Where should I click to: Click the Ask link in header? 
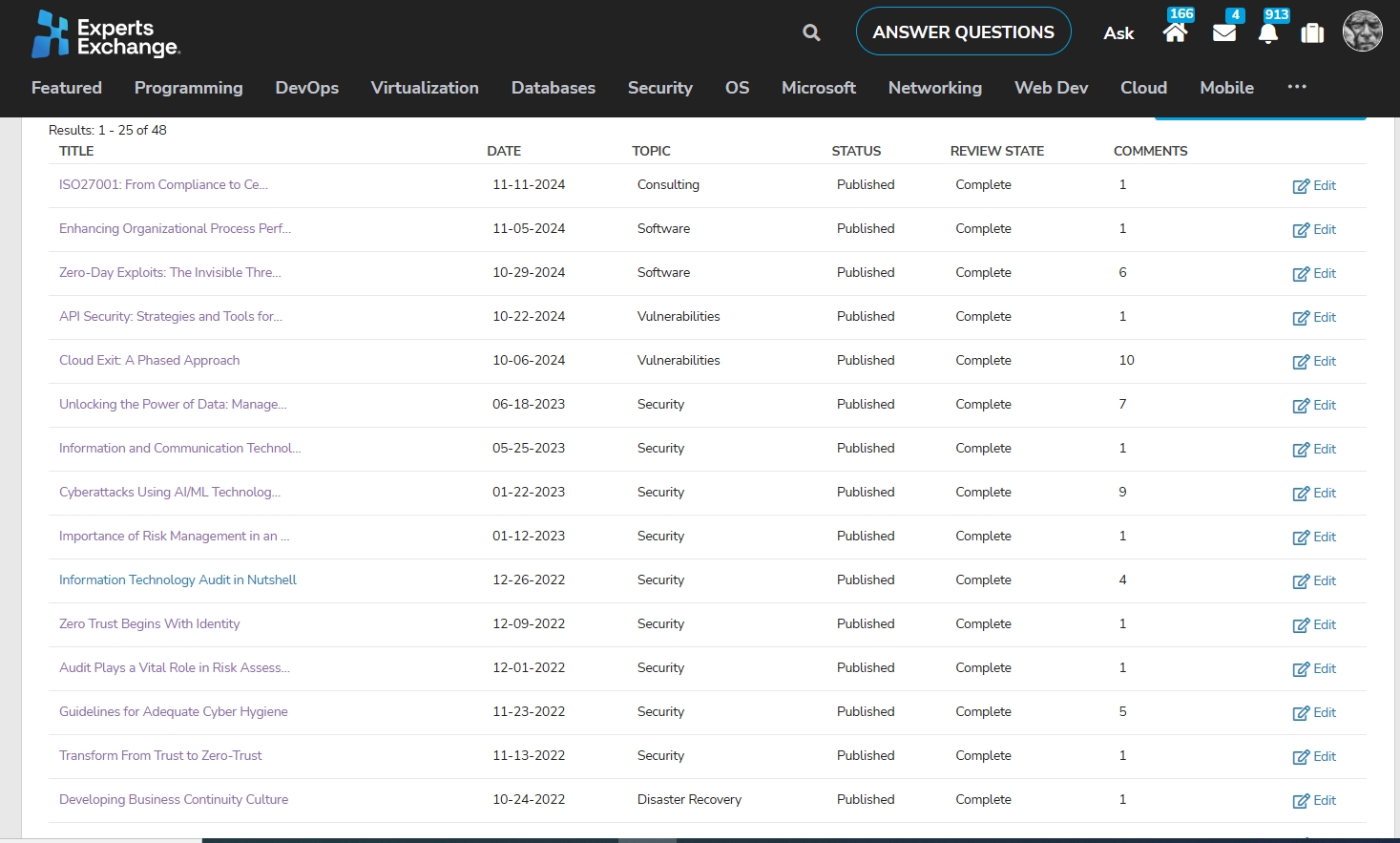[1118, 33]
